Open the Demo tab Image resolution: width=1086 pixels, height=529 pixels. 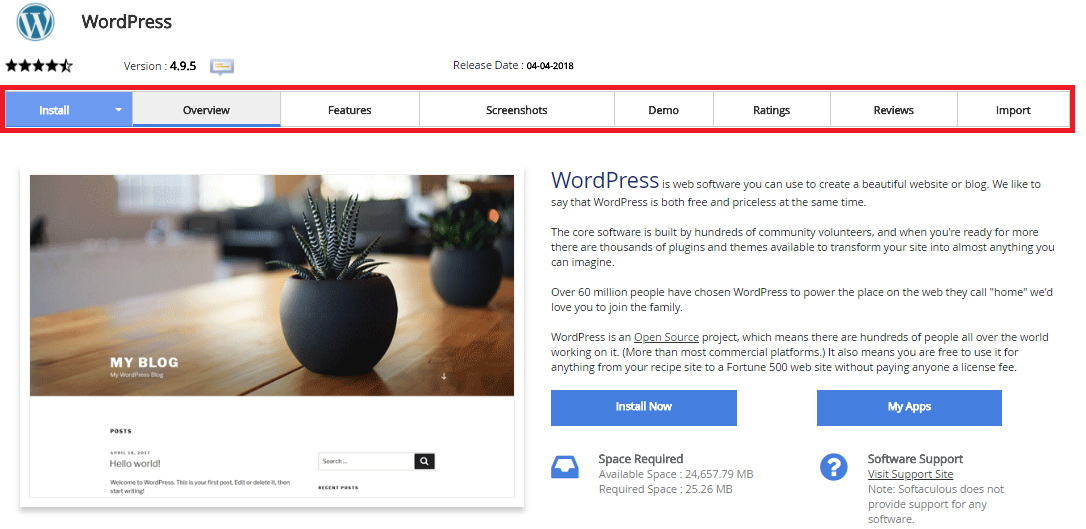(x=664, y=109)
